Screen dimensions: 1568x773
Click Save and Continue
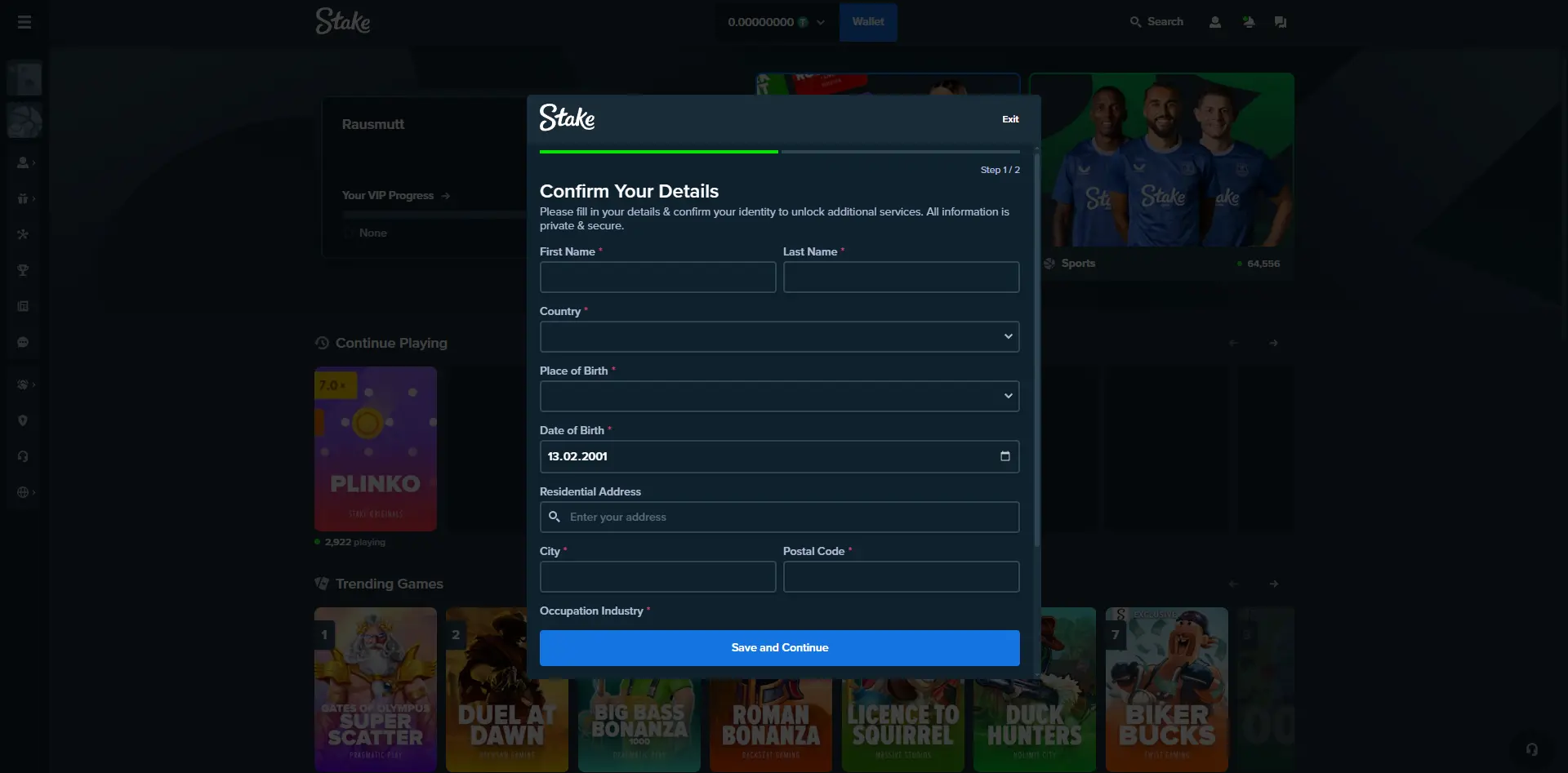point(779,647)
